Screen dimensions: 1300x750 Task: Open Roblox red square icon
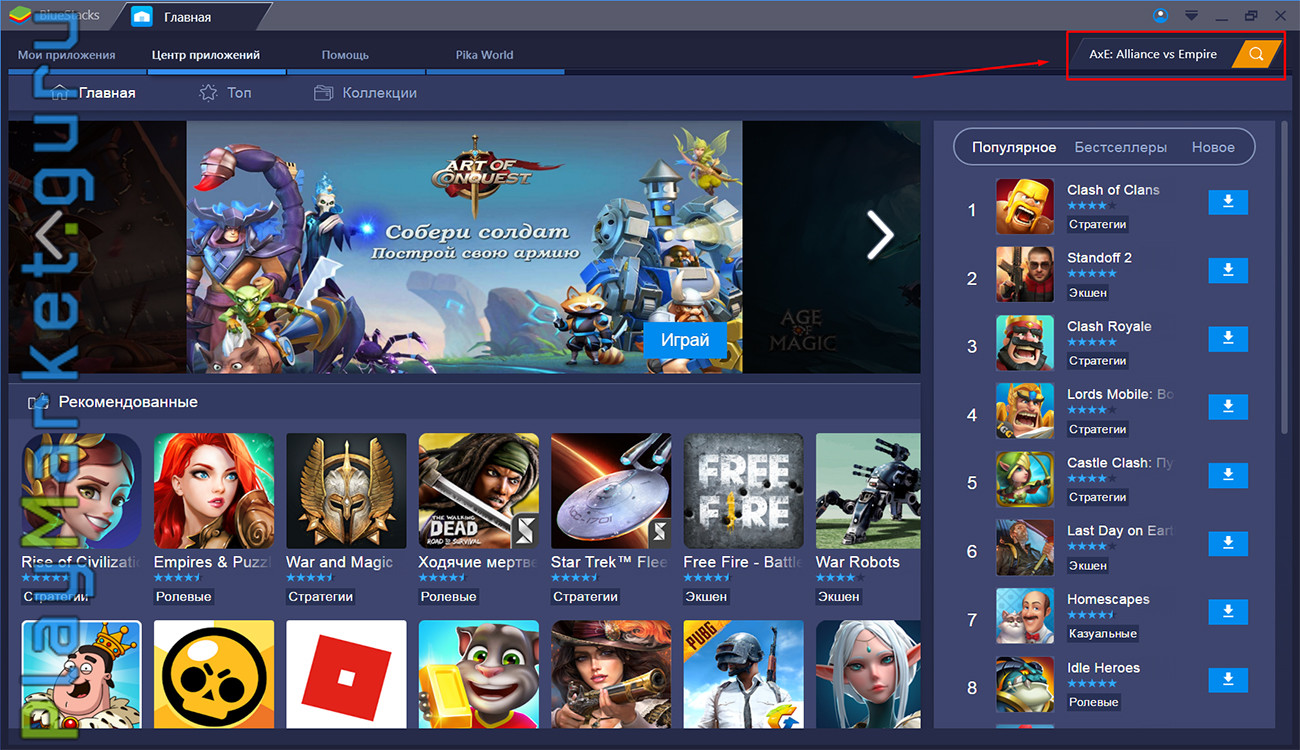(x=346, y=674)
